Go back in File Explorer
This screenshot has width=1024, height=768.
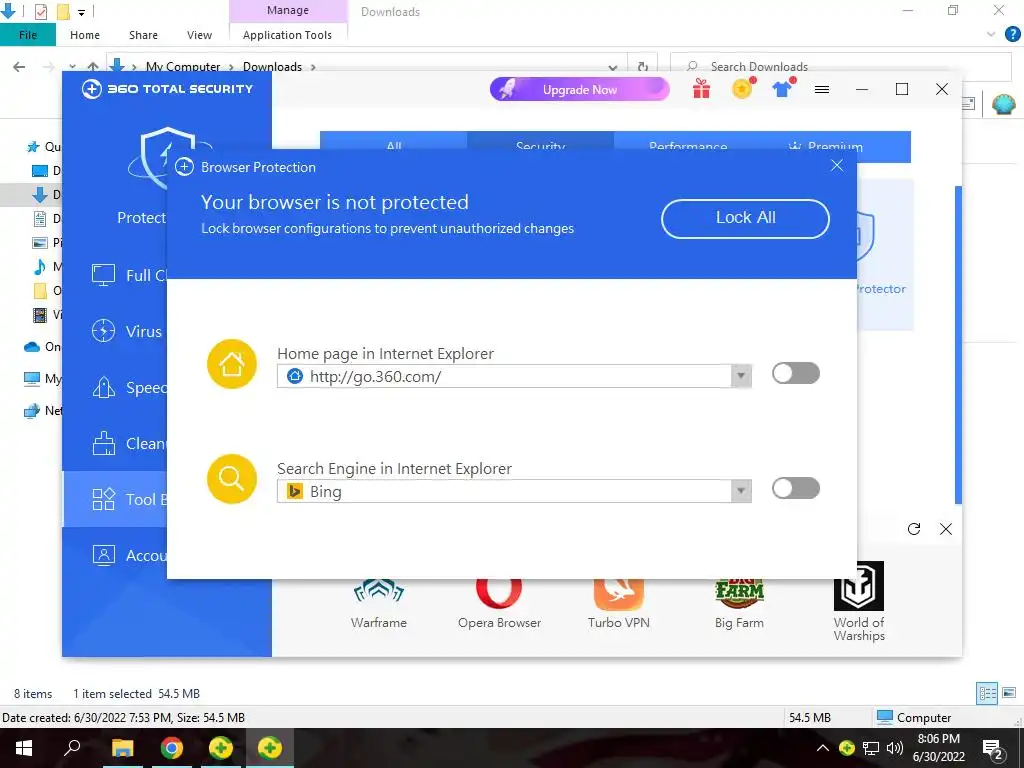[x=20, y=67]
